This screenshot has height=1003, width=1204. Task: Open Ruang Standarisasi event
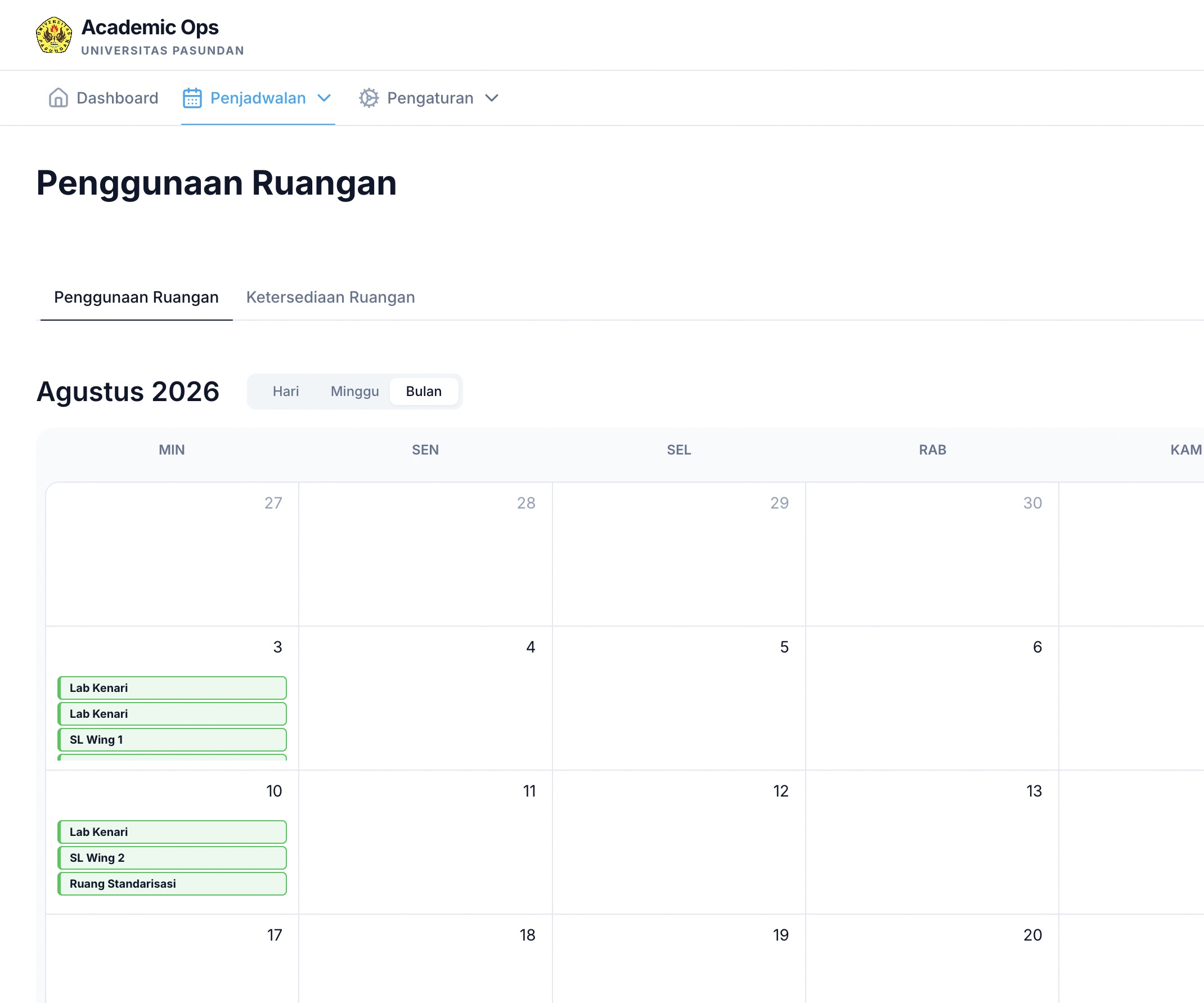(x=172, y=883)
